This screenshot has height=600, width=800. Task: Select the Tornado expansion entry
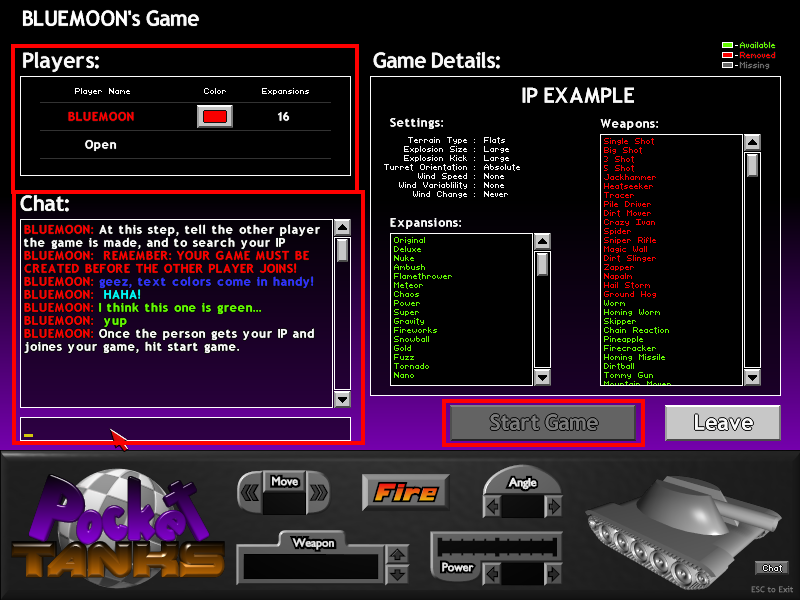pos(411,367)
